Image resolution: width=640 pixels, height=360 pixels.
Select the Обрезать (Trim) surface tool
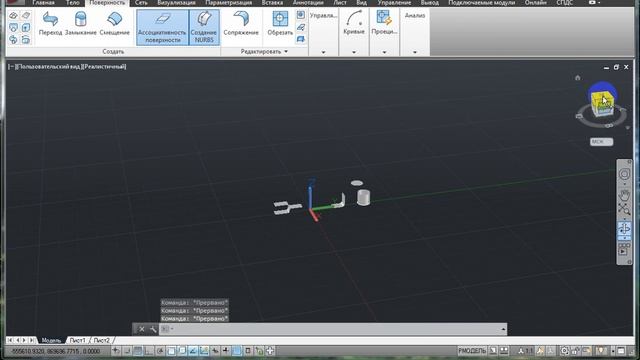[x=280, y=23]
